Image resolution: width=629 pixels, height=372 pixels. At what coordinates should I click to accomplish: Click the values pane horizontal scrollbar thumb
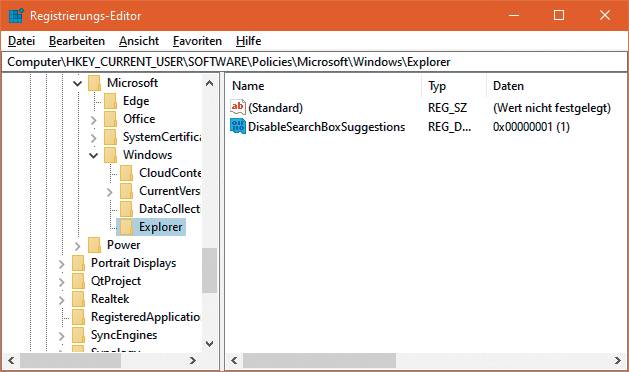click(319, 360)
